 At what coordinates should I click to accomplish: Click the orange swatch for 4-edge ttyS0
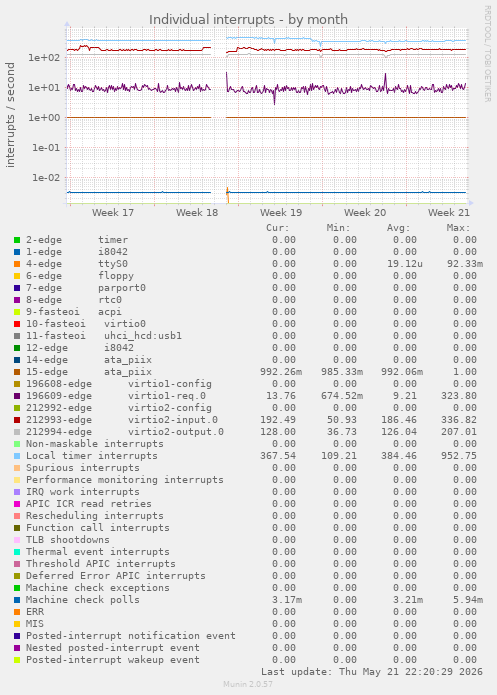click(x=17, y=264)
